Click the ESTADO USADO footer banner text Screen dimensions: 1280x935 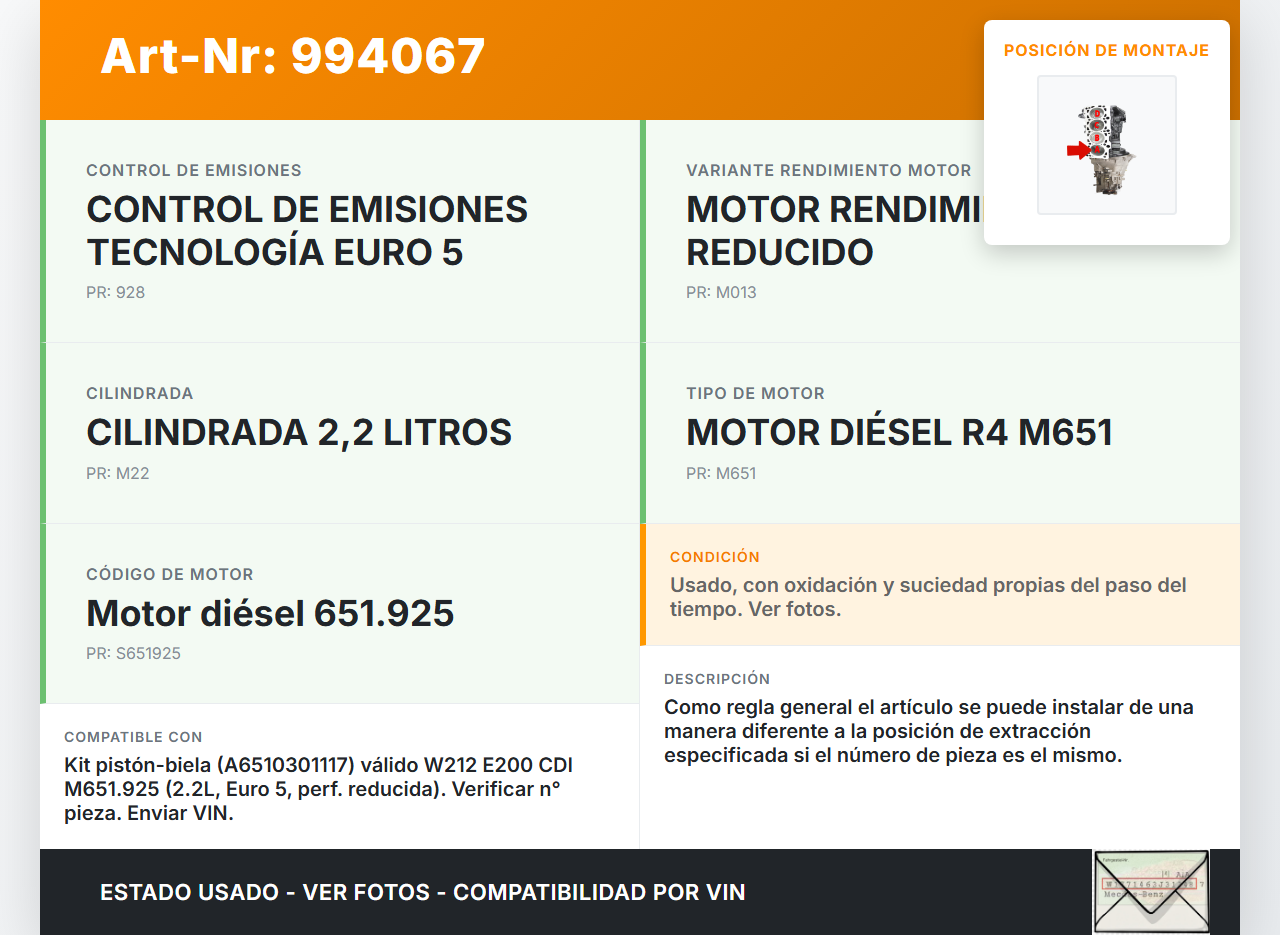(422, 892)
